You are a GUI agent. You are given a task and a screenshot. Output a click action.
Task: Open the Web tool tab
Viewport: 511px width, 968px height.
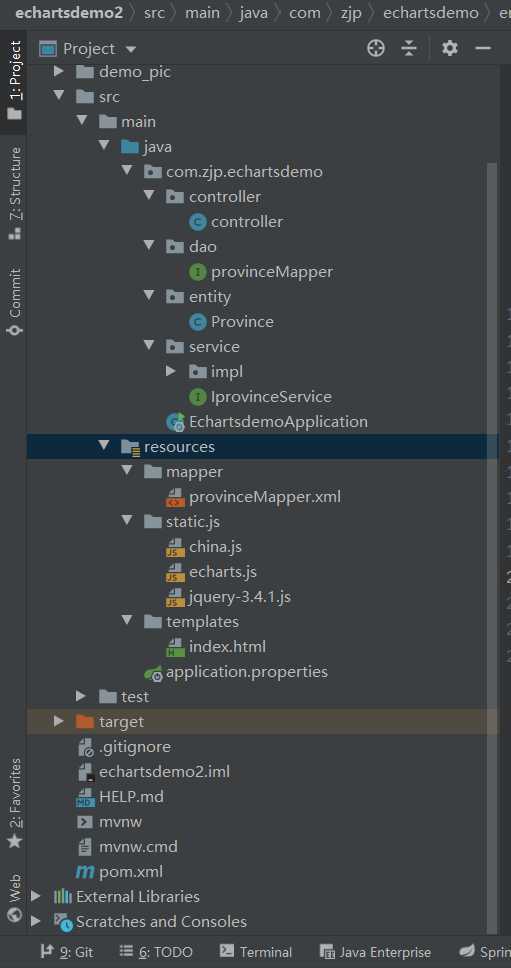click(x=14, y=897)
